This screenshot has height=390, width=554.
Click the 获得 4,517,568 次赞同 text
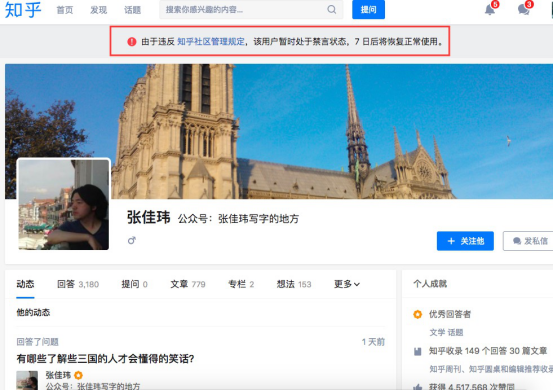[x=472, y=387]
